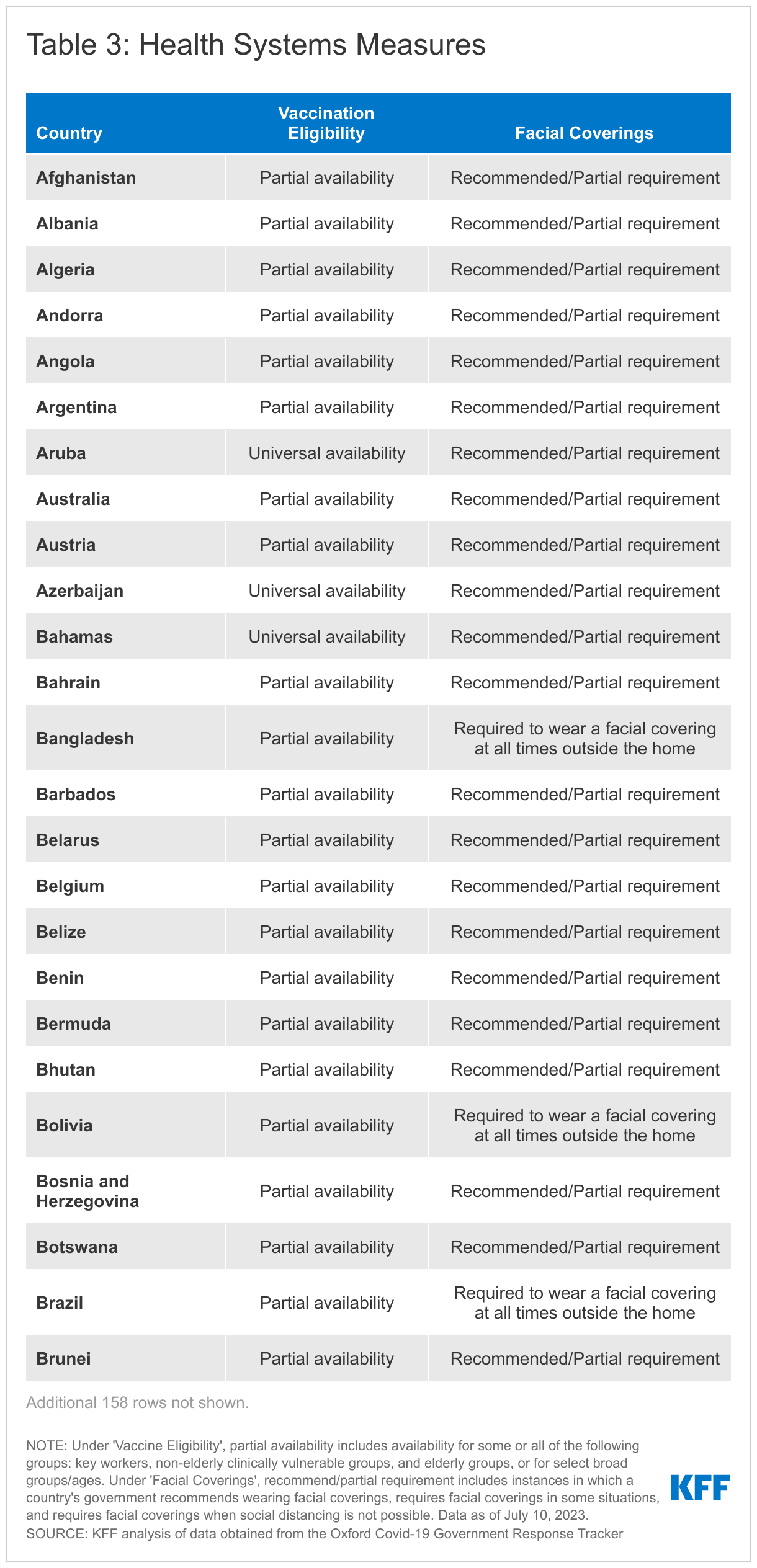757x1568 pixels.
Task: Click the Belgium country cell
Action: click(70, 886)
